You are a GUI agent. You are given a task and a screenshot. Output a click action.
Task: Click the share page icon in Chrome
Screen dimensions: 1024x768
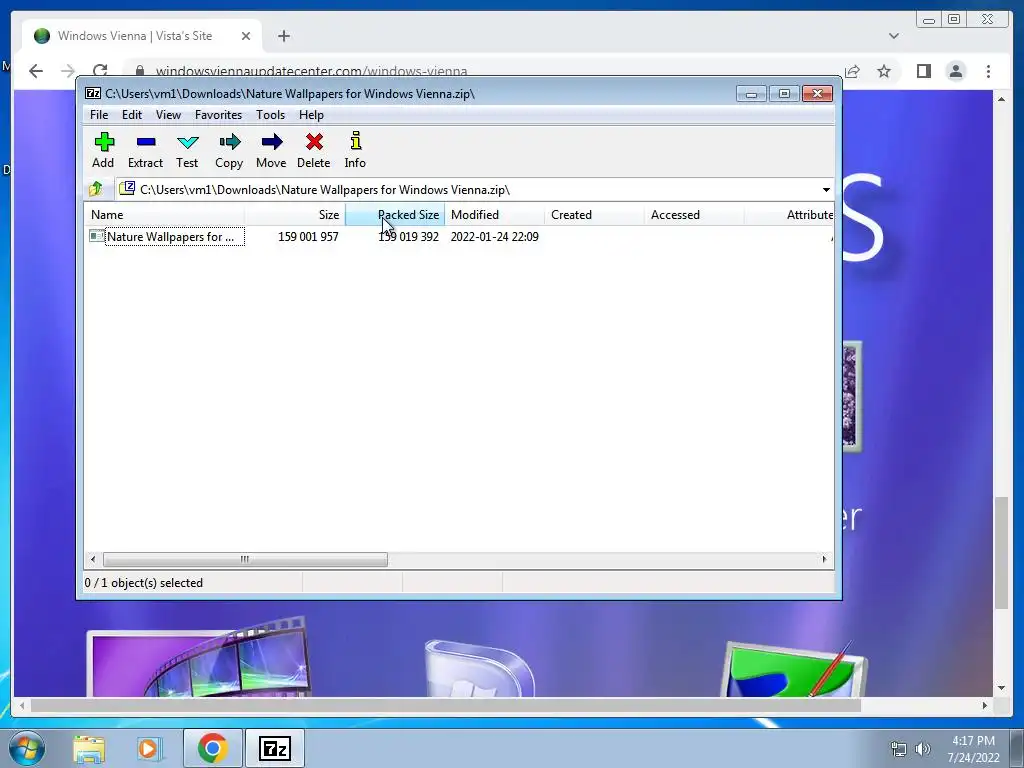[852, 71]
